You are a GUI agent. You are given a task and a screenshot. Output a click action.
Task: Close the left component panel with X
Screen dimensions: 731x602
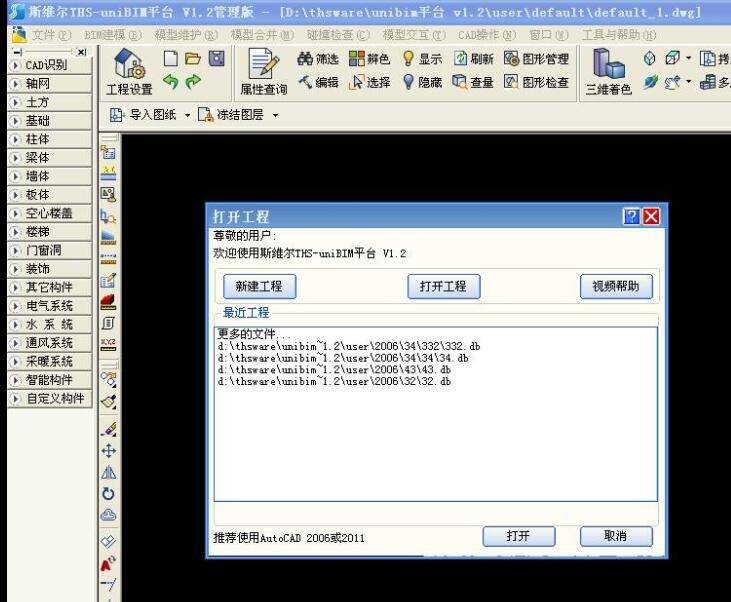[x=82, y=52]
